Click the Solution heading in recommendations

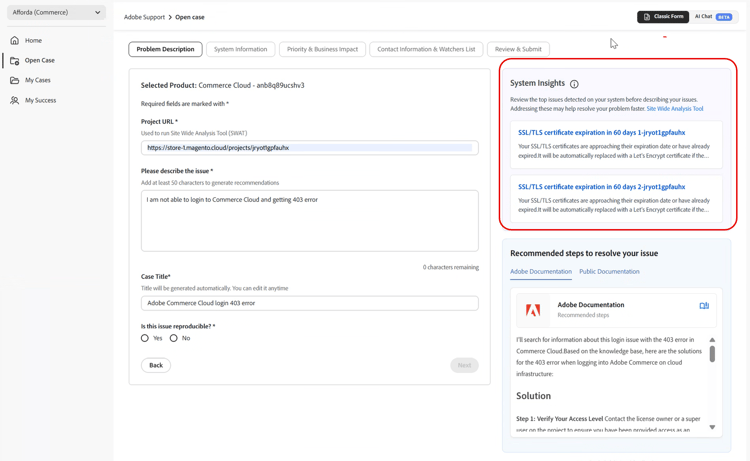pos(533,396)
